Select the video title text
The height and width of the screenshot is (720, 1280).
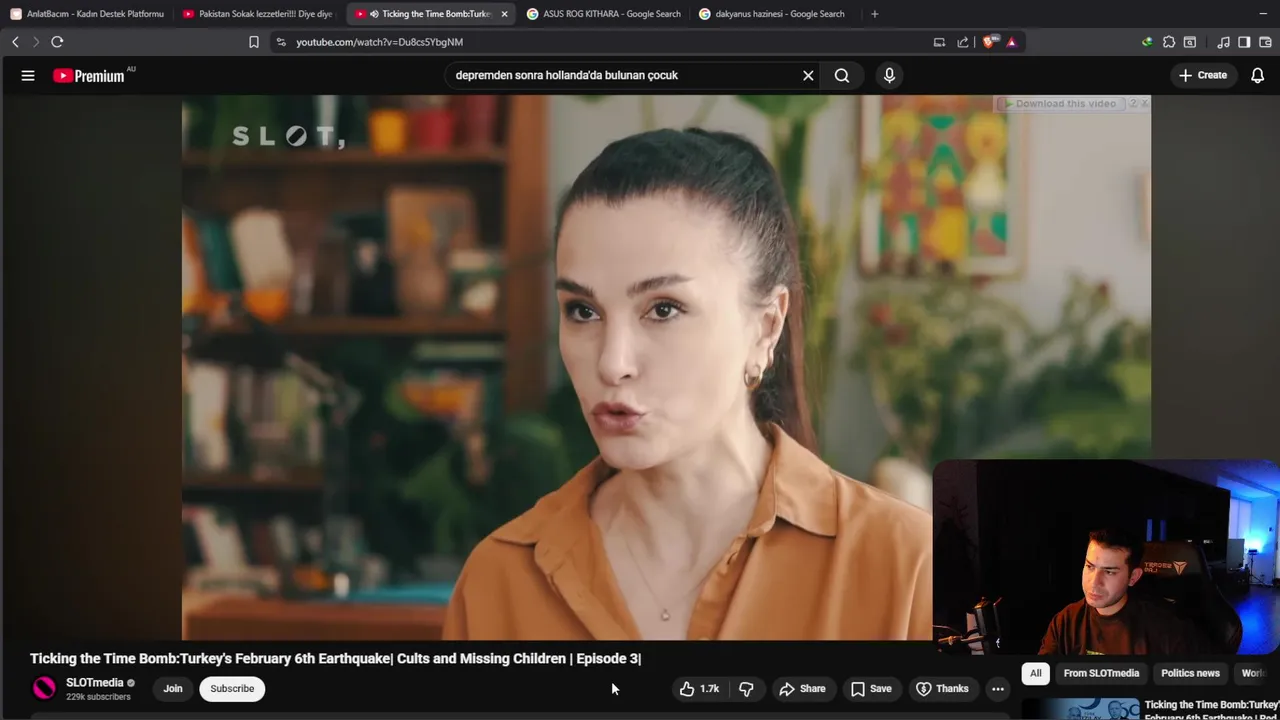pos(335,658)
